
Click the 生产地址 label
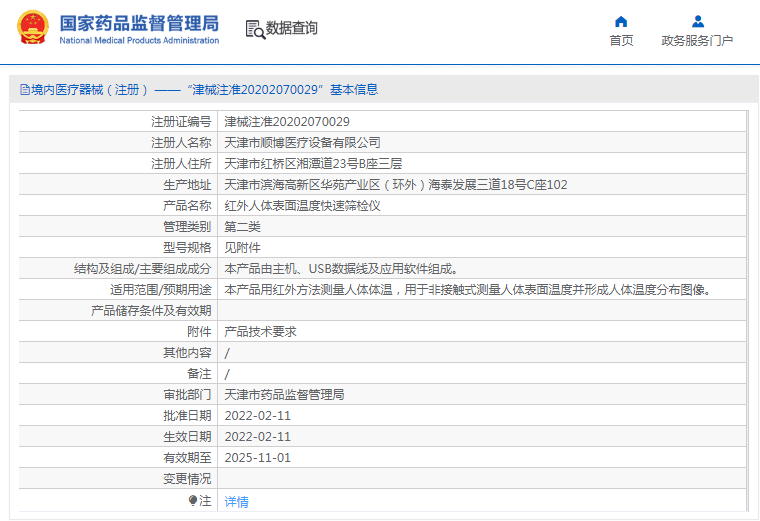point(187,185)
